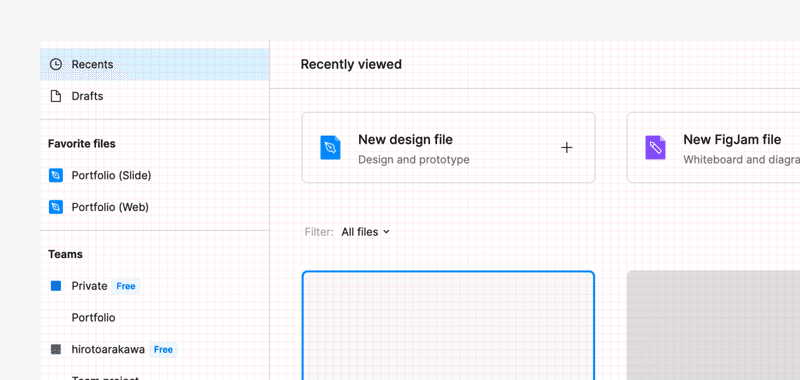This screenshot has width=800, height=380.
Task: Select Recents in the sidebar
Action: tap(155, 64)
